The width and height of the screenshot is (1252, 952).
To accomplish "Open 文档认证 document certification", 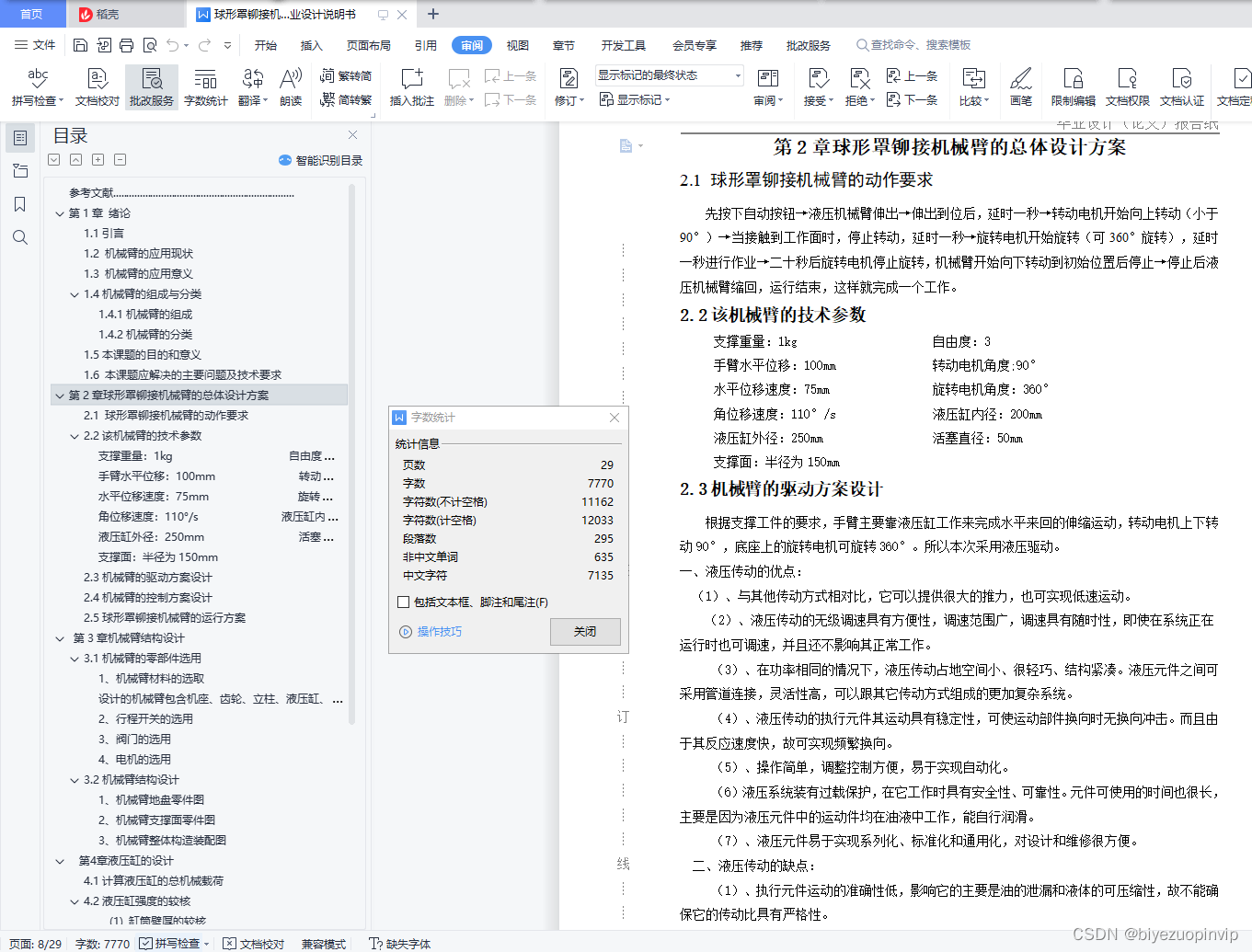I will pyautogui.click(x=1181, y=87).
